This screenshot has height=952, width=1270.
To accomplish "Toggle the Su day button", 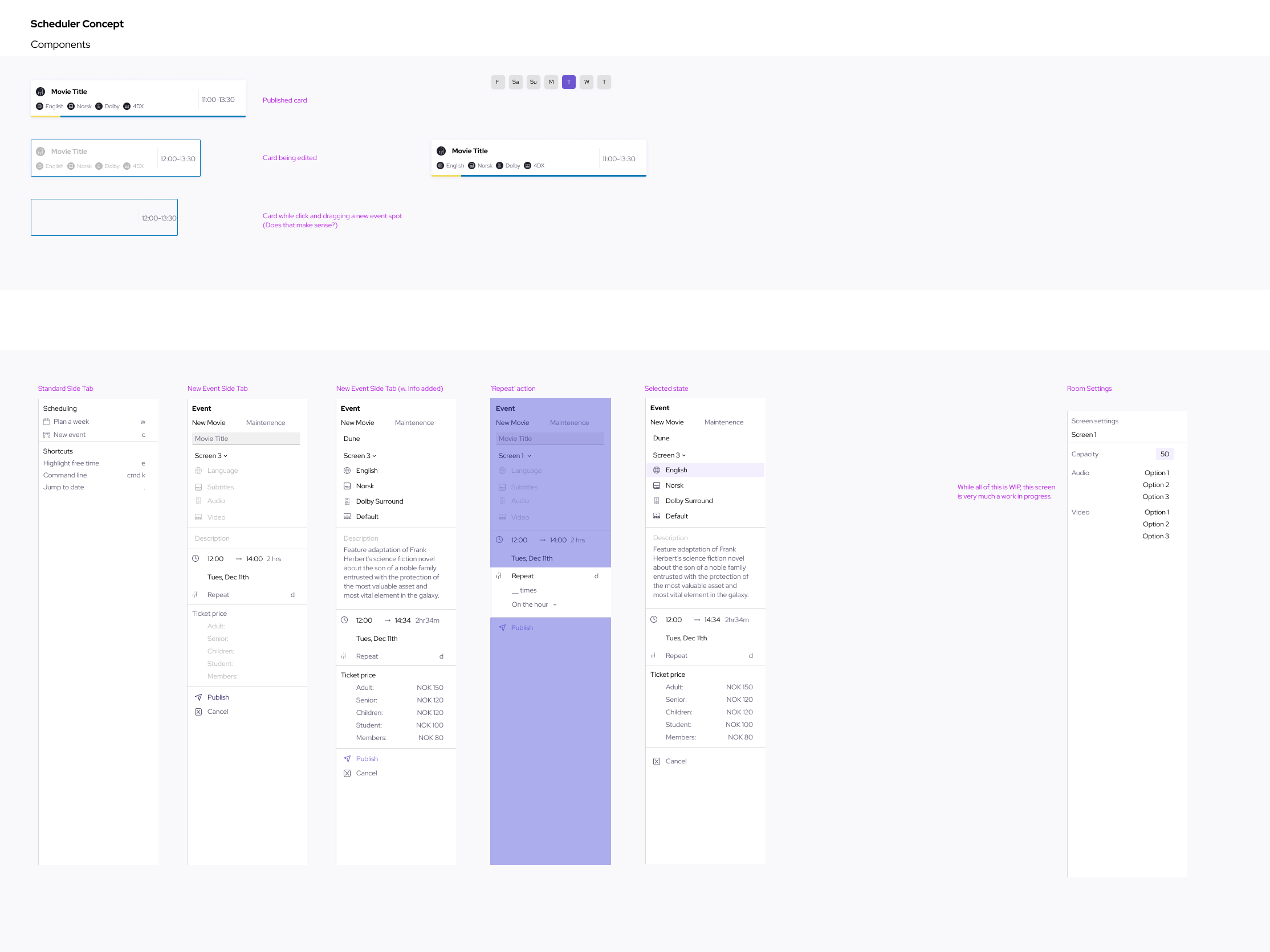I will tap(534, 82).
